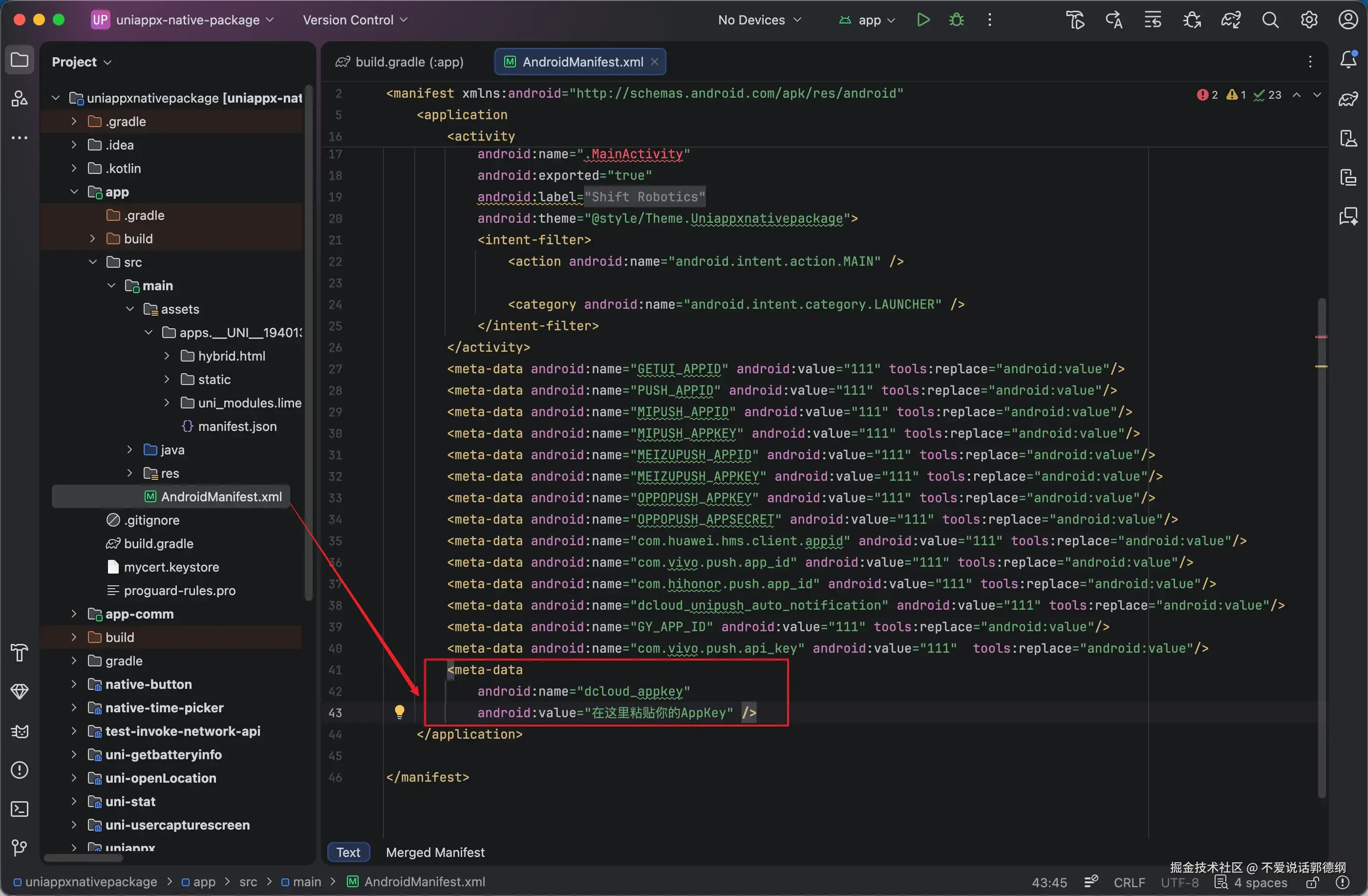Open the Search Everywhere magnifier icon
This screenshot has width=1368, height=896.
(x=1270, y=20)
